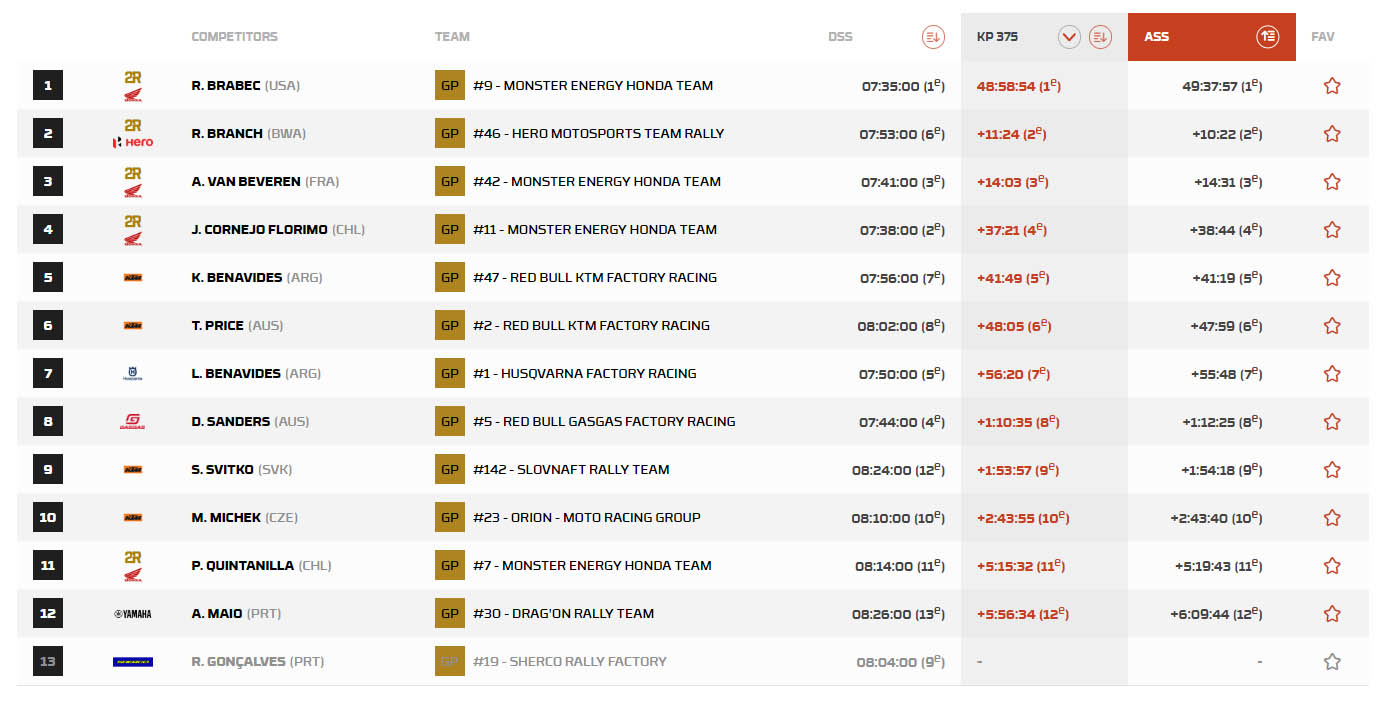Viewport: 1380px width, 704px height.
Task: Click the position 10 rank badge
Action: pos(48,518)
